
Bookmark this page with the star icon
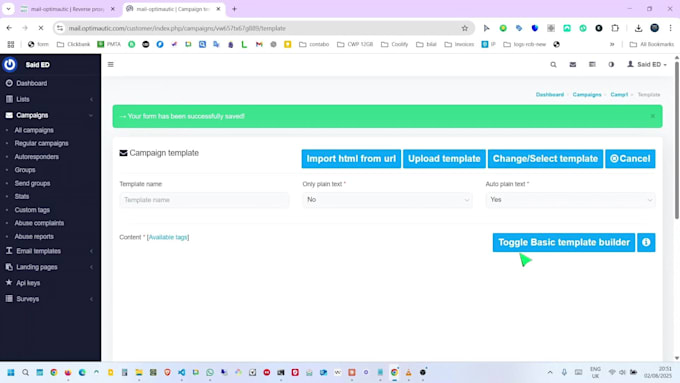(464, 28)
